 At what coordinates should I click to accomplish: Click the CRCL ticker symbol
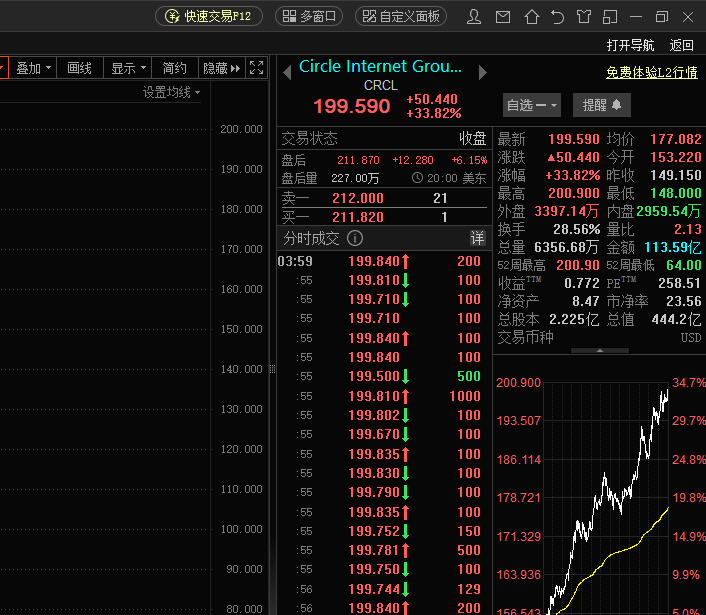[380, 86]
